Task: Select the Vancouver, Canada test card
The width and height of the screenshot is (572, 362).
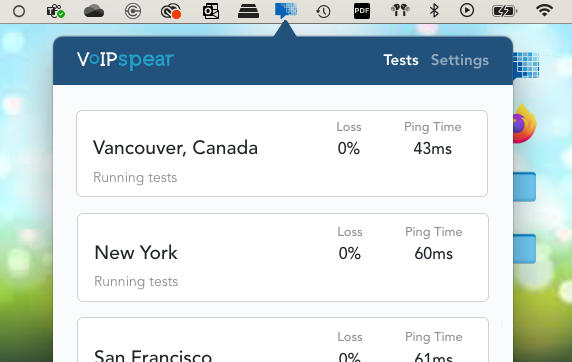Action: pos(282,154)
